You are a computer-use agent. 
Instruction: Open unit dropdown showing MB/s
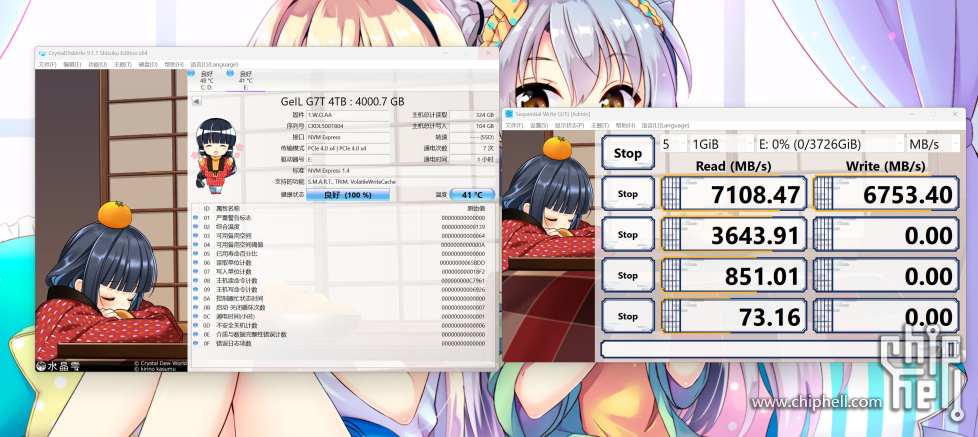pos(933,144)
